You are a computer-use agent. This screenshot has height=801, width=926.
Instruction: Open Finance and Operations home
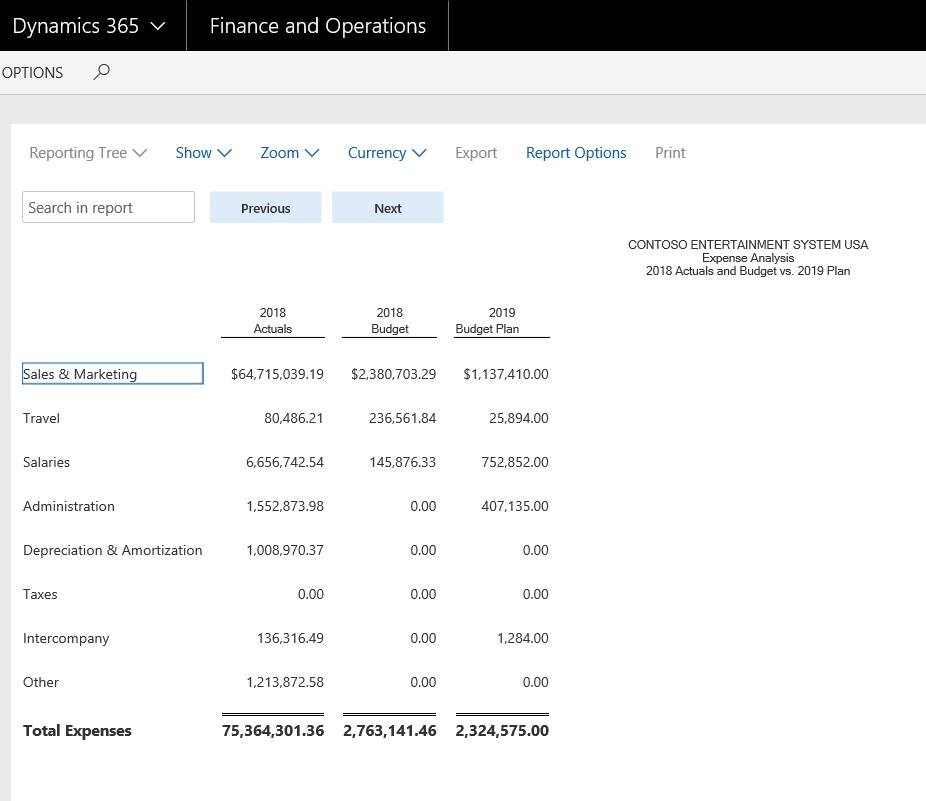click(317, 26)
